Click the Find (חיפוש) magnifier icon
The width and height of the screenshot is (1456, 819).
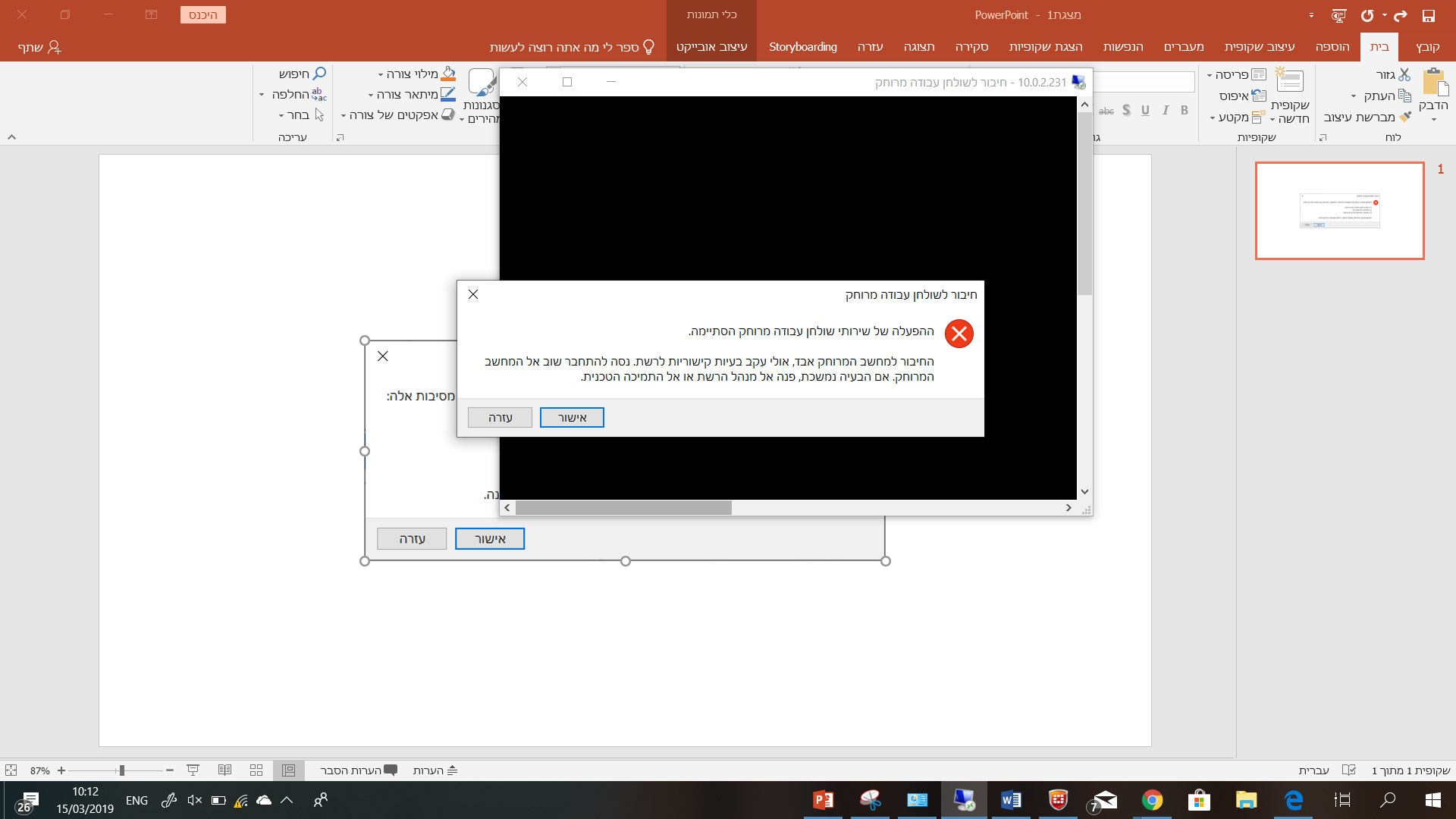(x=319, y=74)
